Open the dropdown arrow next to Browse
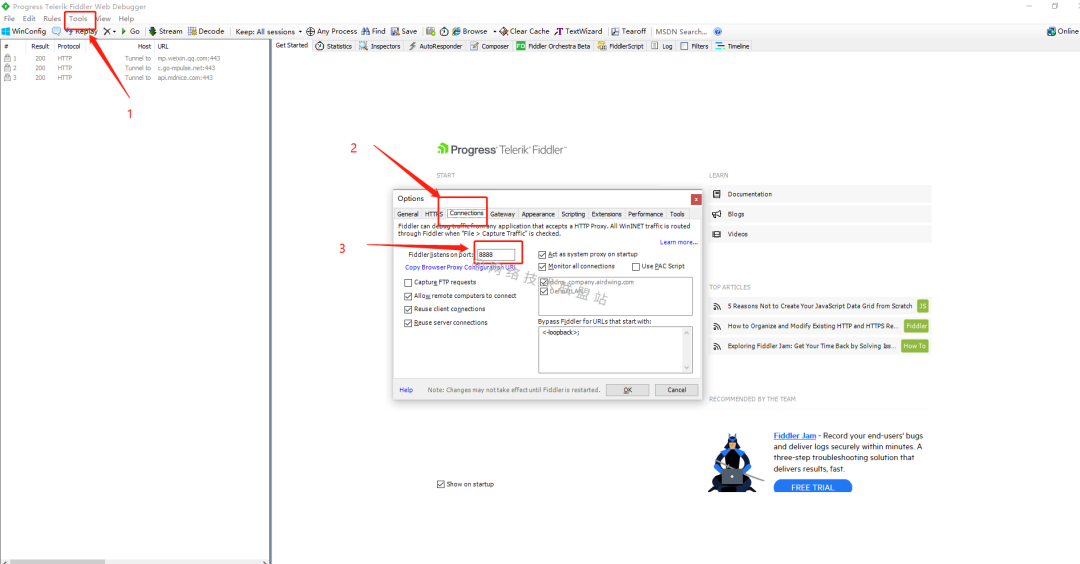Screen dimensions: 1080x564 tap(495, 32)
